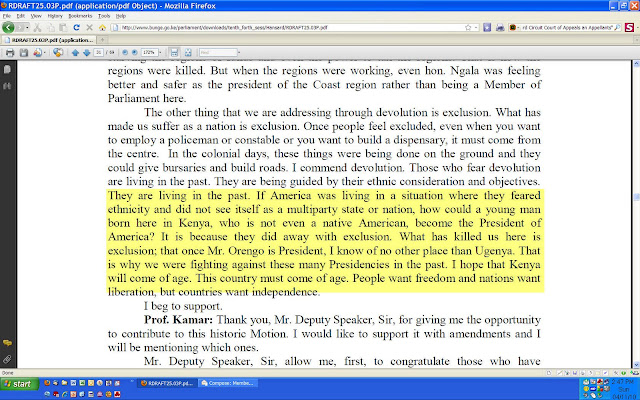
Task: Launch Firefox from quick launch bar
Action: pyautogui.click(x=47, y=383)
